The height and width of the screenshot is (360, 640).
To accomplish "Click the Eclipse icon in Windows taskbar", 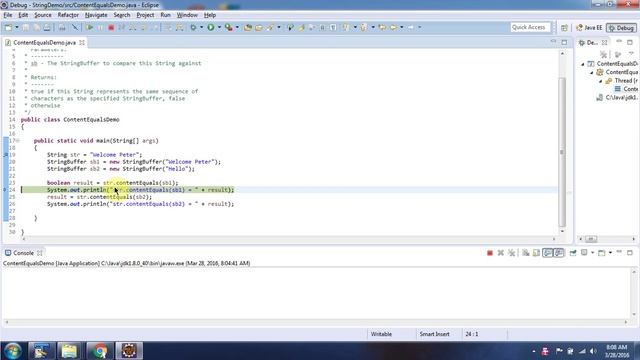I will click(129, 351).
